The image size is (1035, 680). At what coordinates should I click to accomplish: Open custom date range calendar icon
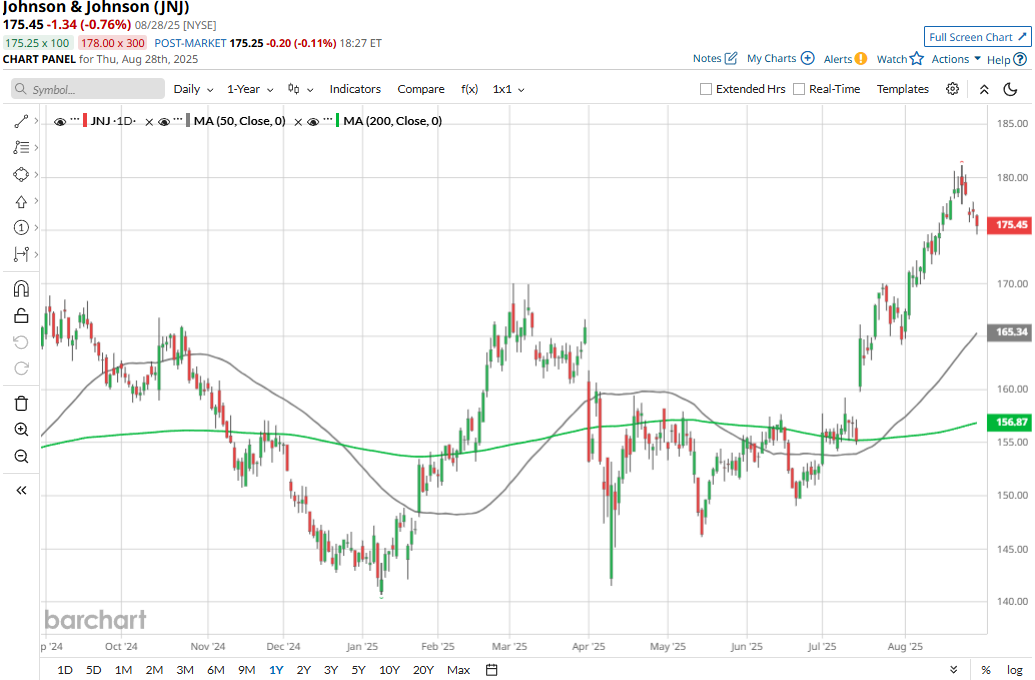point(492,669)
